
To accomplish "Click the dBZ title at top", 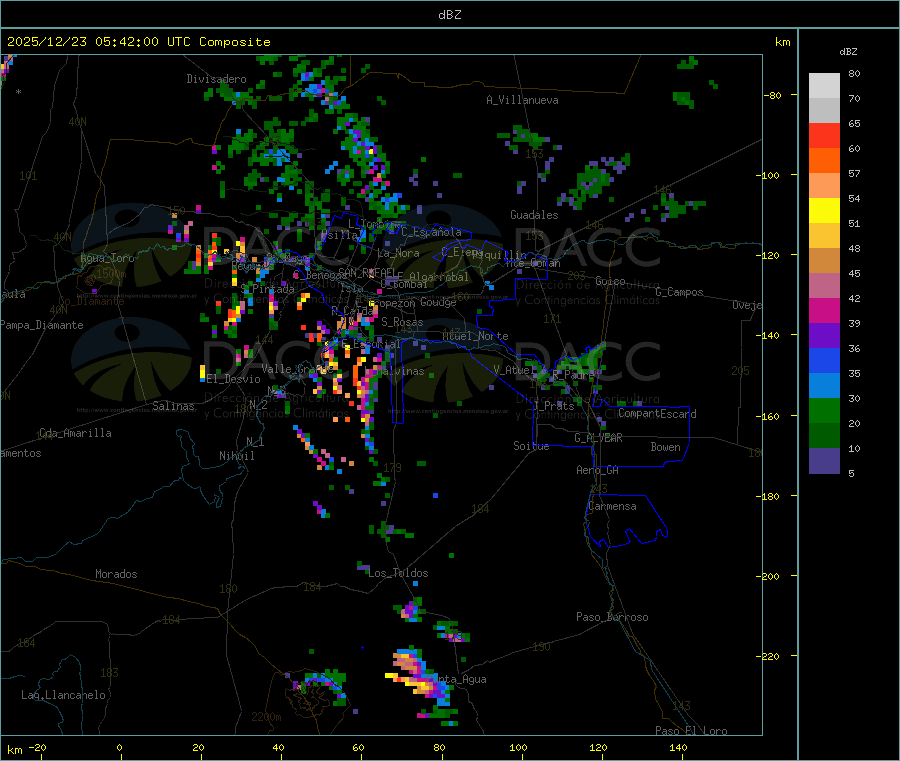I will [x=449, y=14].
